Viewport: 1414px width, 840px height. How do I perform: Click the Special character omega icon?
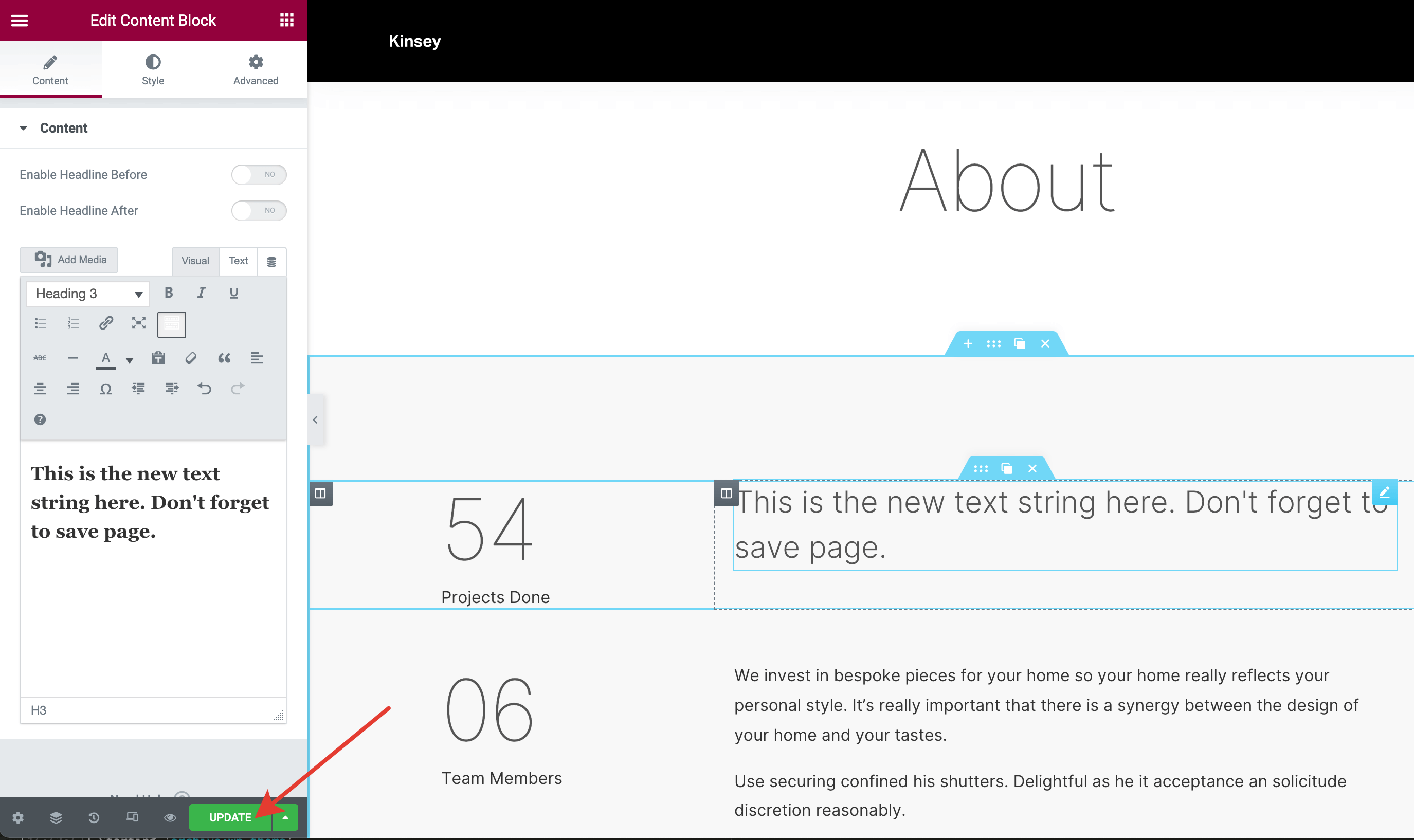[x=105, y=389]
